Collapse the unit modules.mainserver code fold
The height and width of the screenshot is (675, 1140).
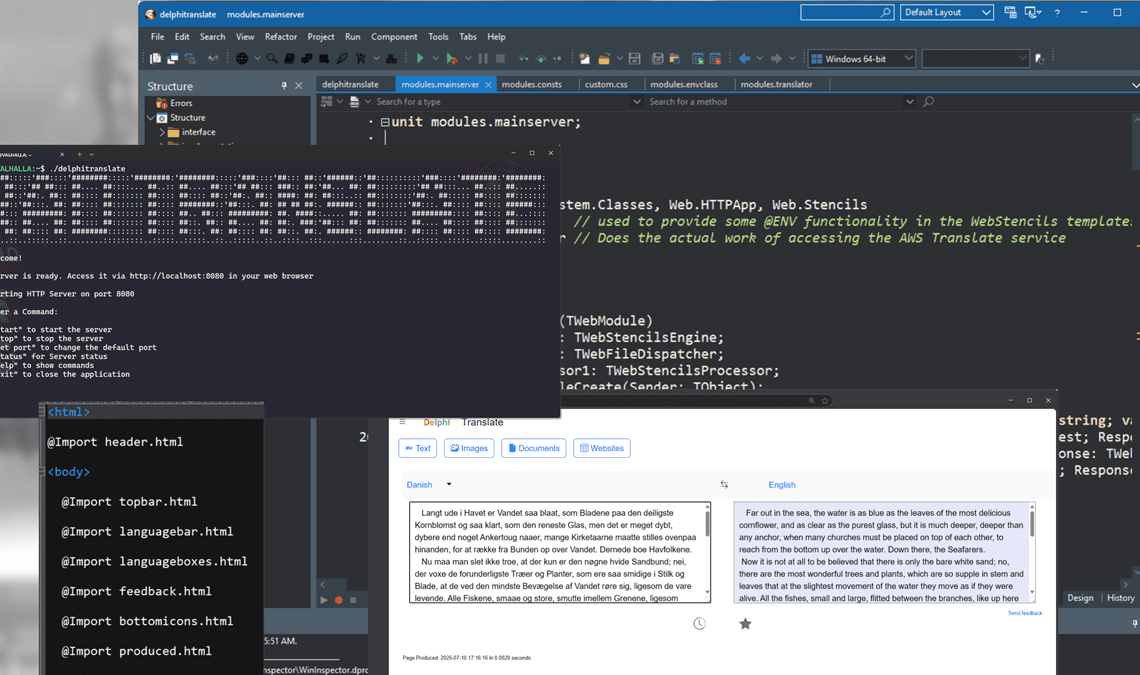coord(385,122)
